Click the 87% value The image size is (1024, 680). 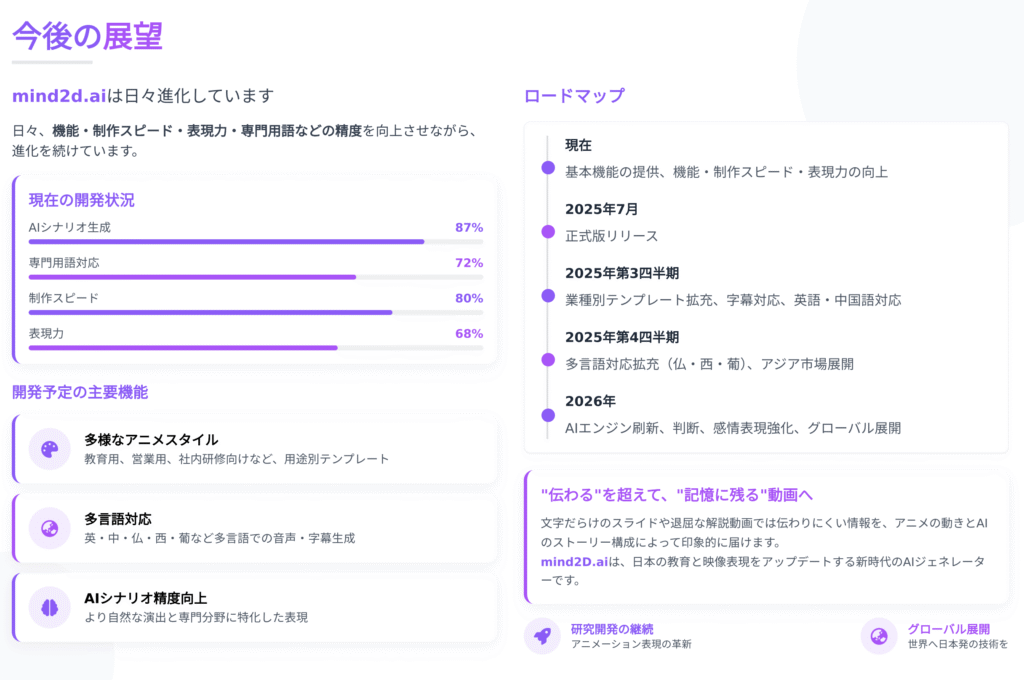coord(469,227)
